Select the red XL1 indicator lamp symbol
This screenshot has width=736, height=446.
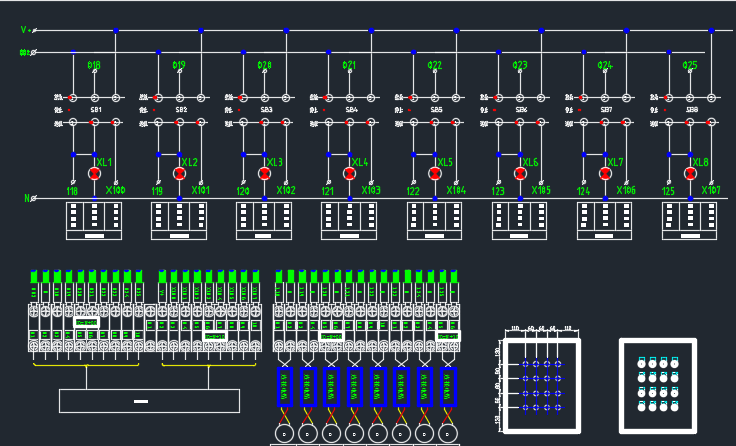click(95, 173)
